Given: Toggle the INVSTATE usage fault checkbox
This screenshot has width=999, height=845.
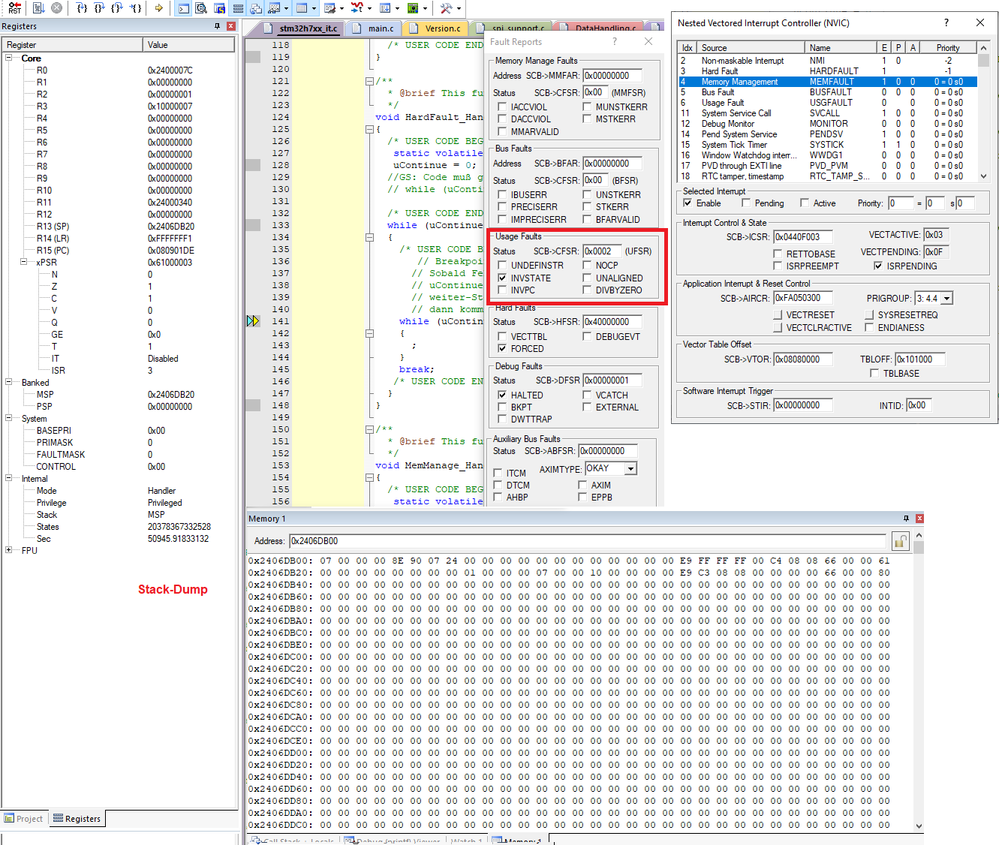Looking at the screenshot, I should (x=502, y=278).
